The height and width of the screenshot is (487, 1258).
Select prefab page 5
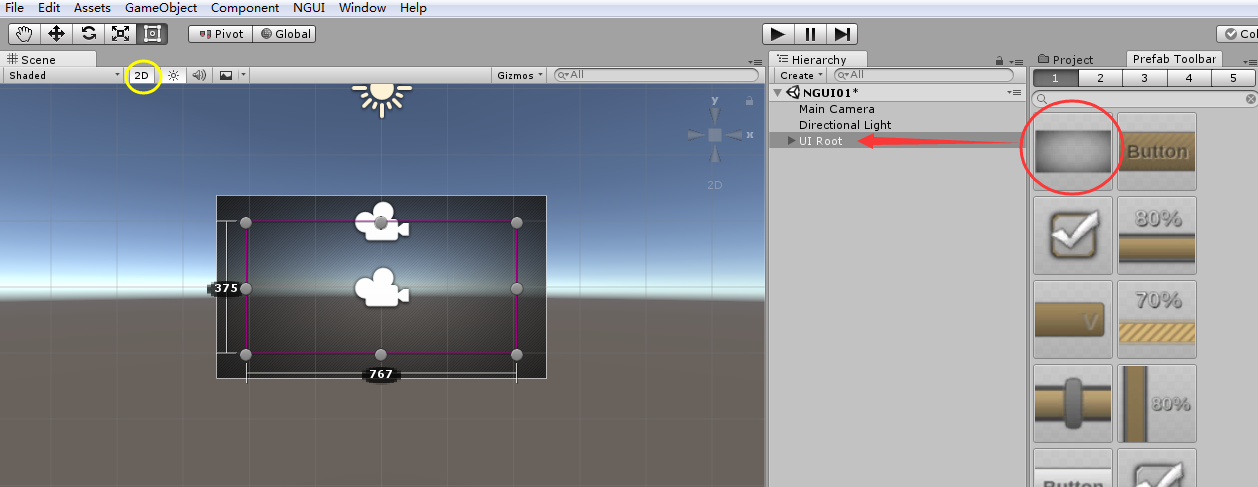[1234, 78]
